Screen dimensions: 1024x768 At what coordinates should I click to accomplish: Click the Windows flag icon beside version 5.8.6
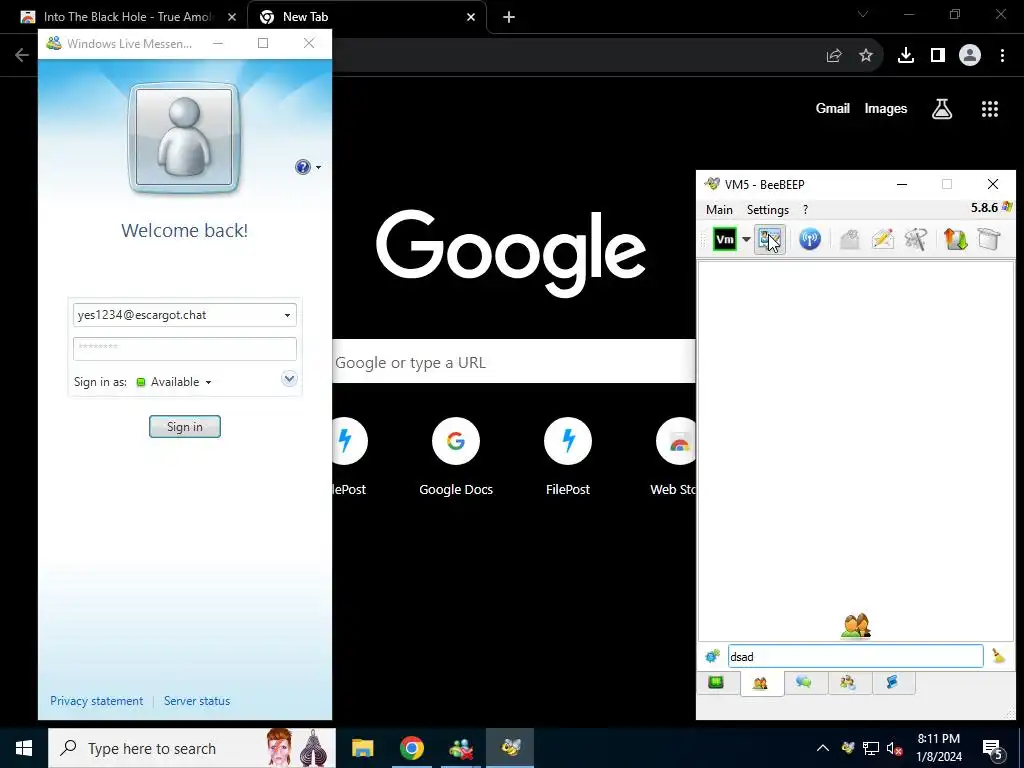click(x=1006, y=207)
